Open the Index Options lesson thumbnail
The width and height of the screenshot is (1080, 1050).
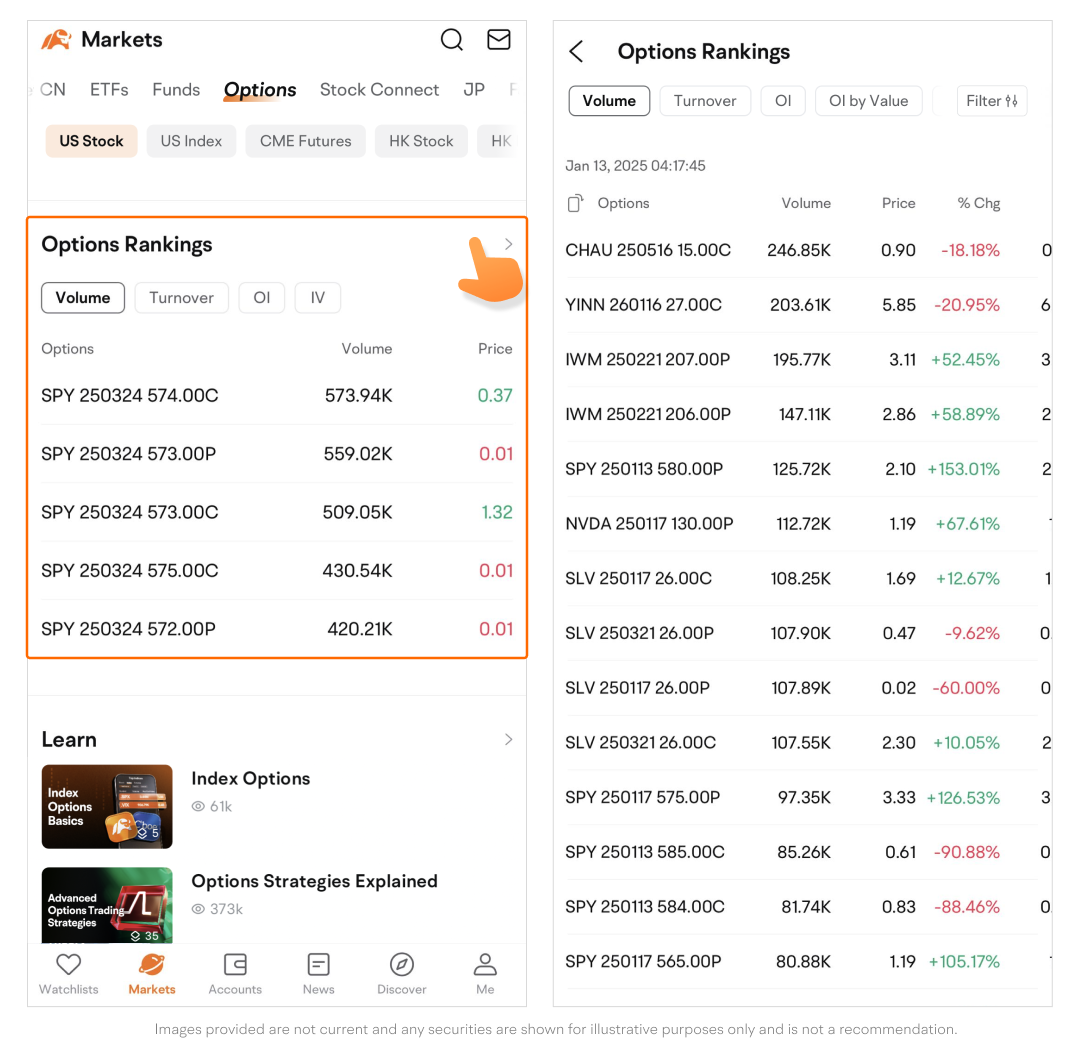click(107, 807)
